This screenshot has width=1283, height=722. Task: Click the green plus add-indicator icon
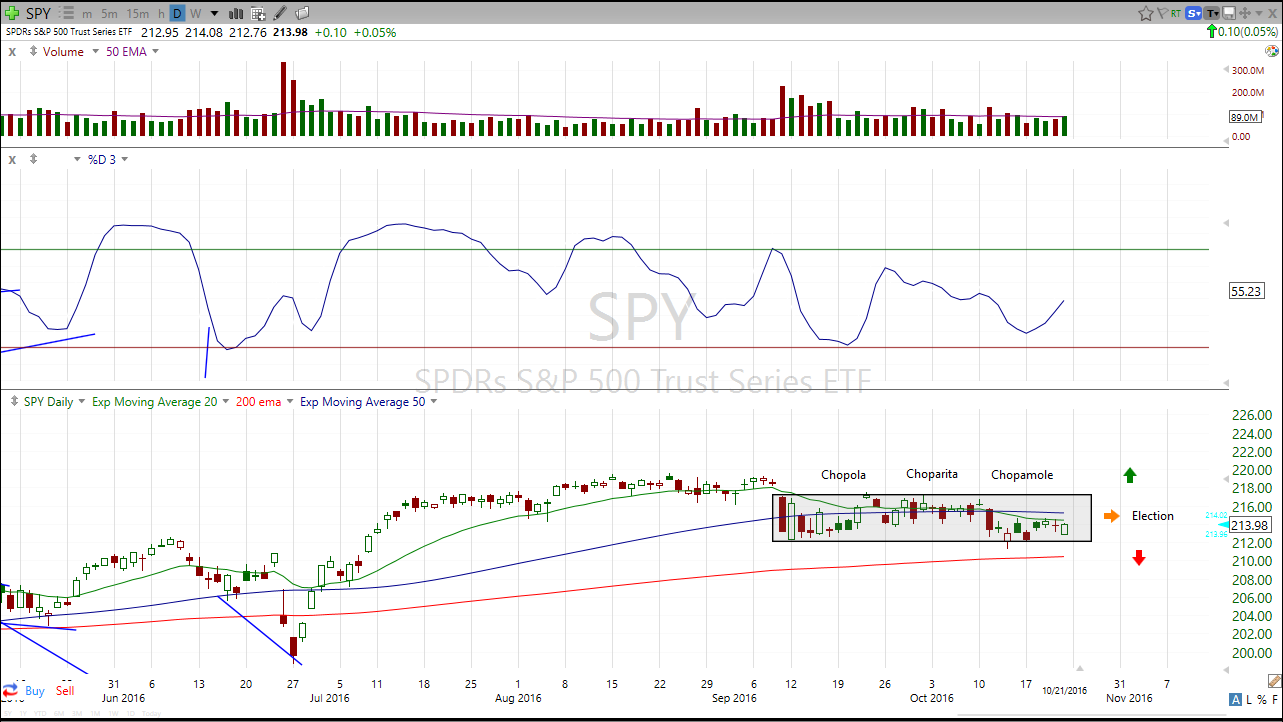13,13
